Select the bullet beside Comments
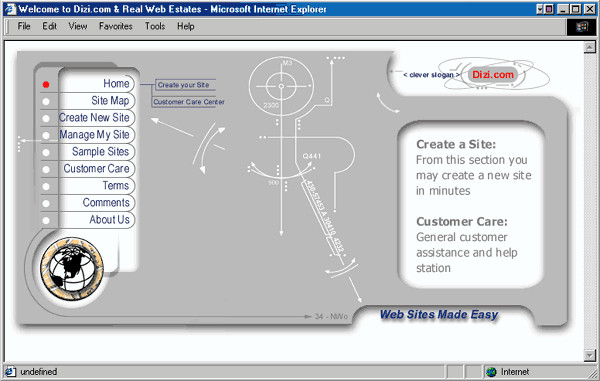This screenshot has width=600, height=381. pos(46,204)
